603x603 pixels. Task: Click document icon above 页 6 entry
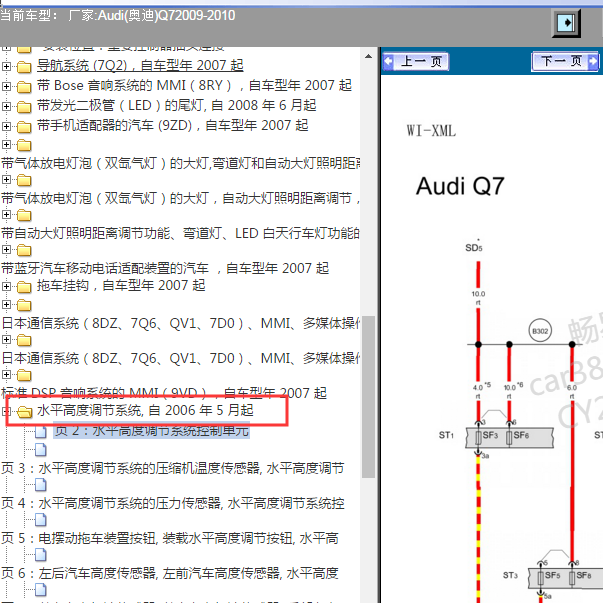pyautogui.click(x=41, y=555)
